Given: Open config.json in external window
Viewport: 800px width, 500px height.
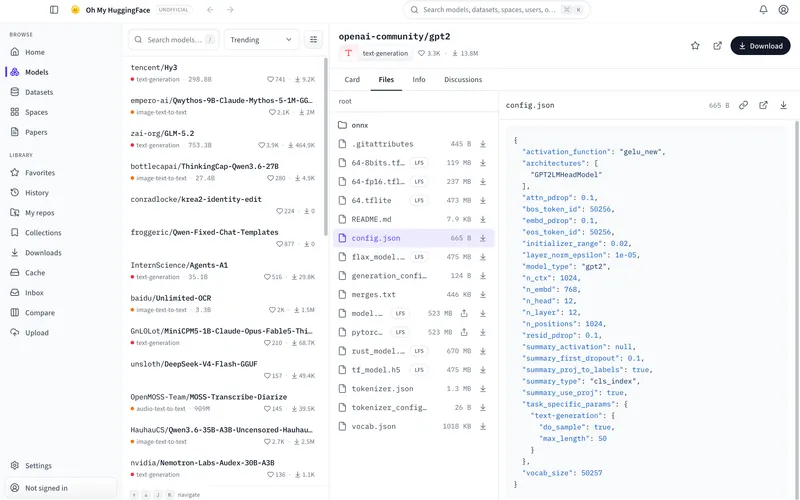Looking at the screenshot, I should point(763,105).
